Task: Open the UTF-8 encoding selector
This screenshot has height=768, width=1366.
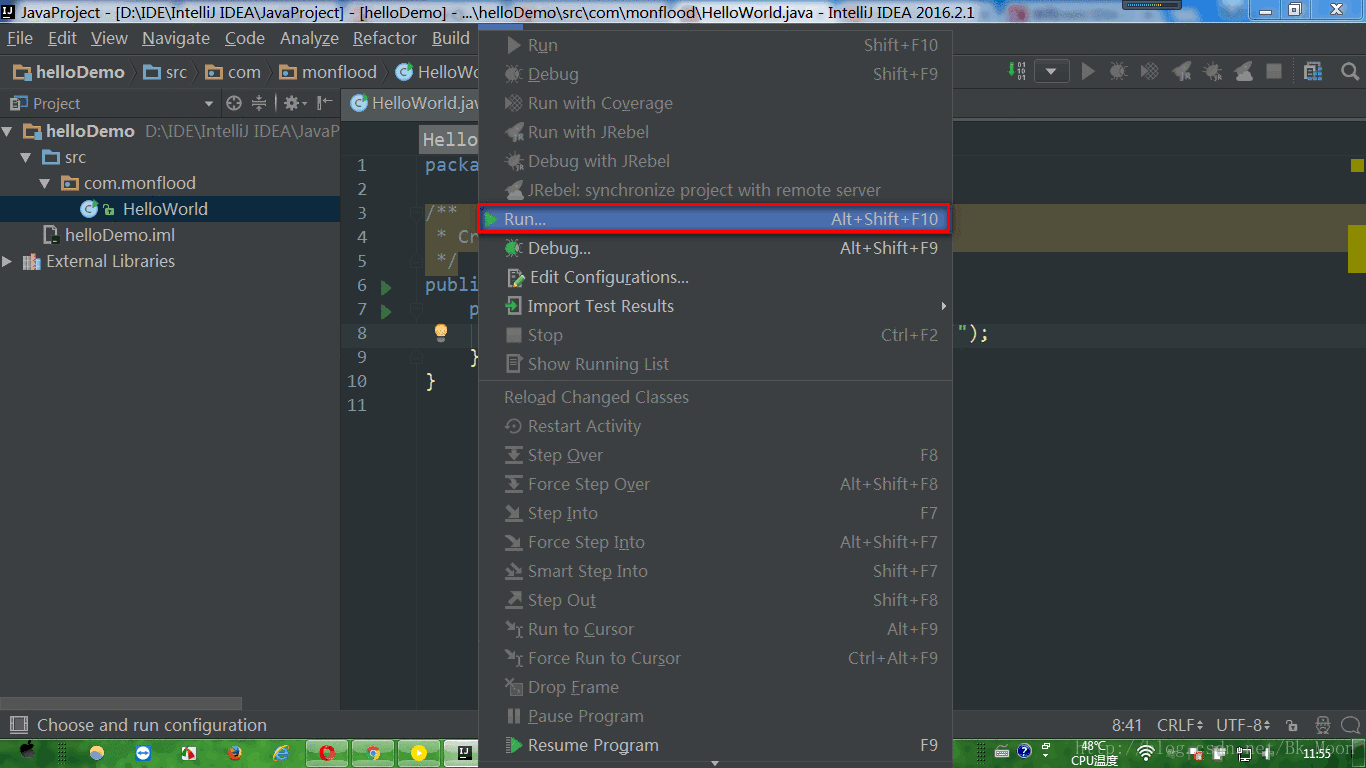Action: pos(1243,725)
